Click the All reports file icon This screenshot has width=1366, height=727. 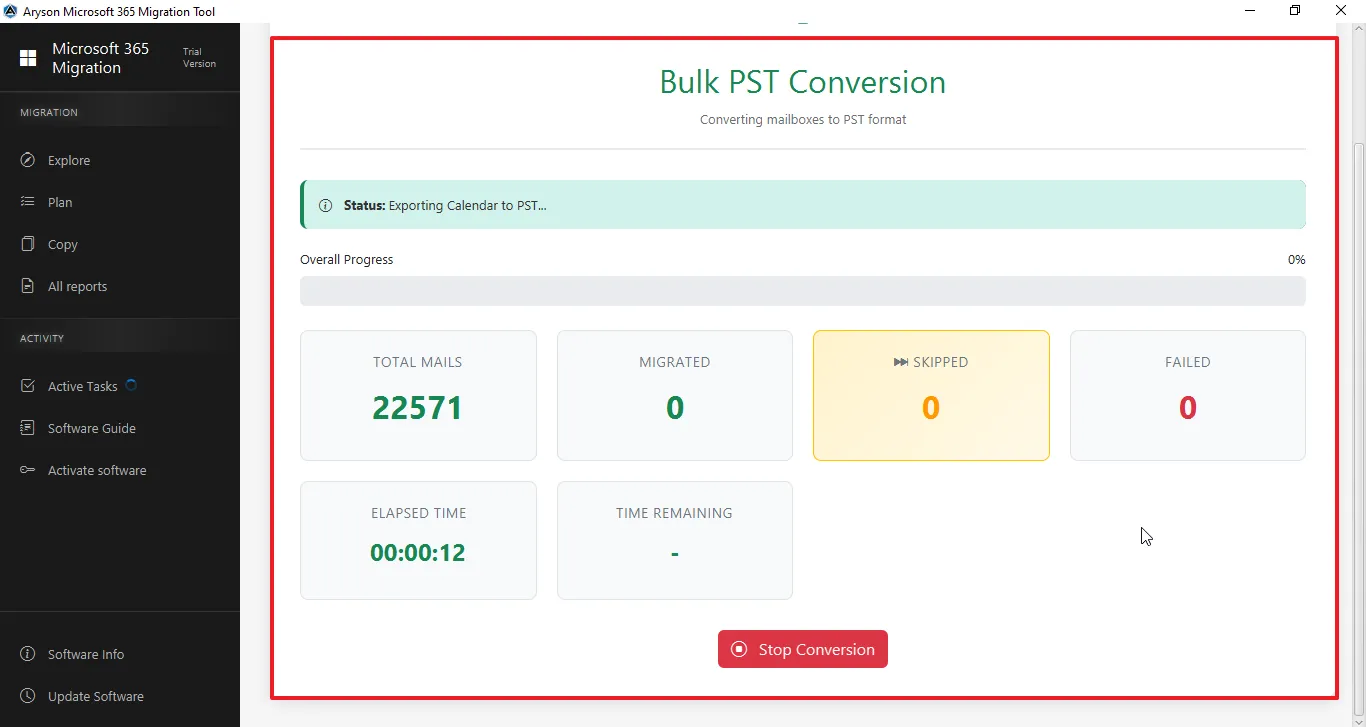28,286
